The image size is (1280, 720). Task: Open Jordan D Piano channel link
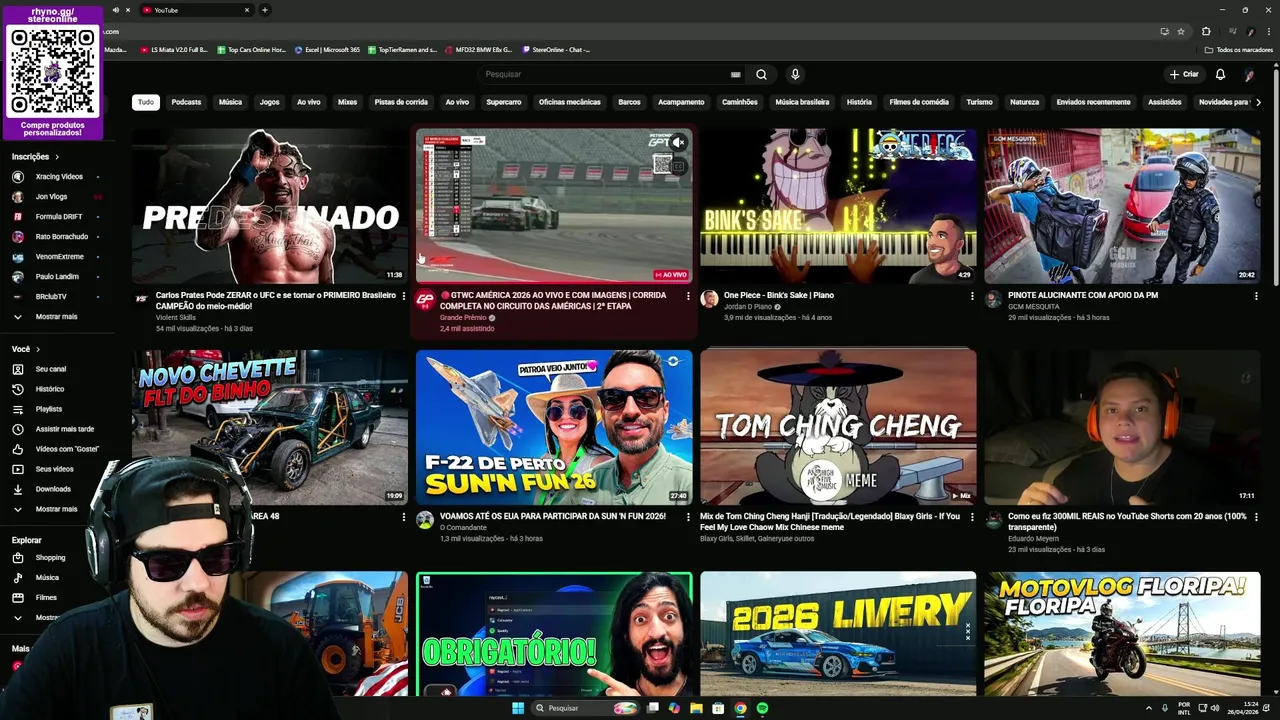(747, 307)
